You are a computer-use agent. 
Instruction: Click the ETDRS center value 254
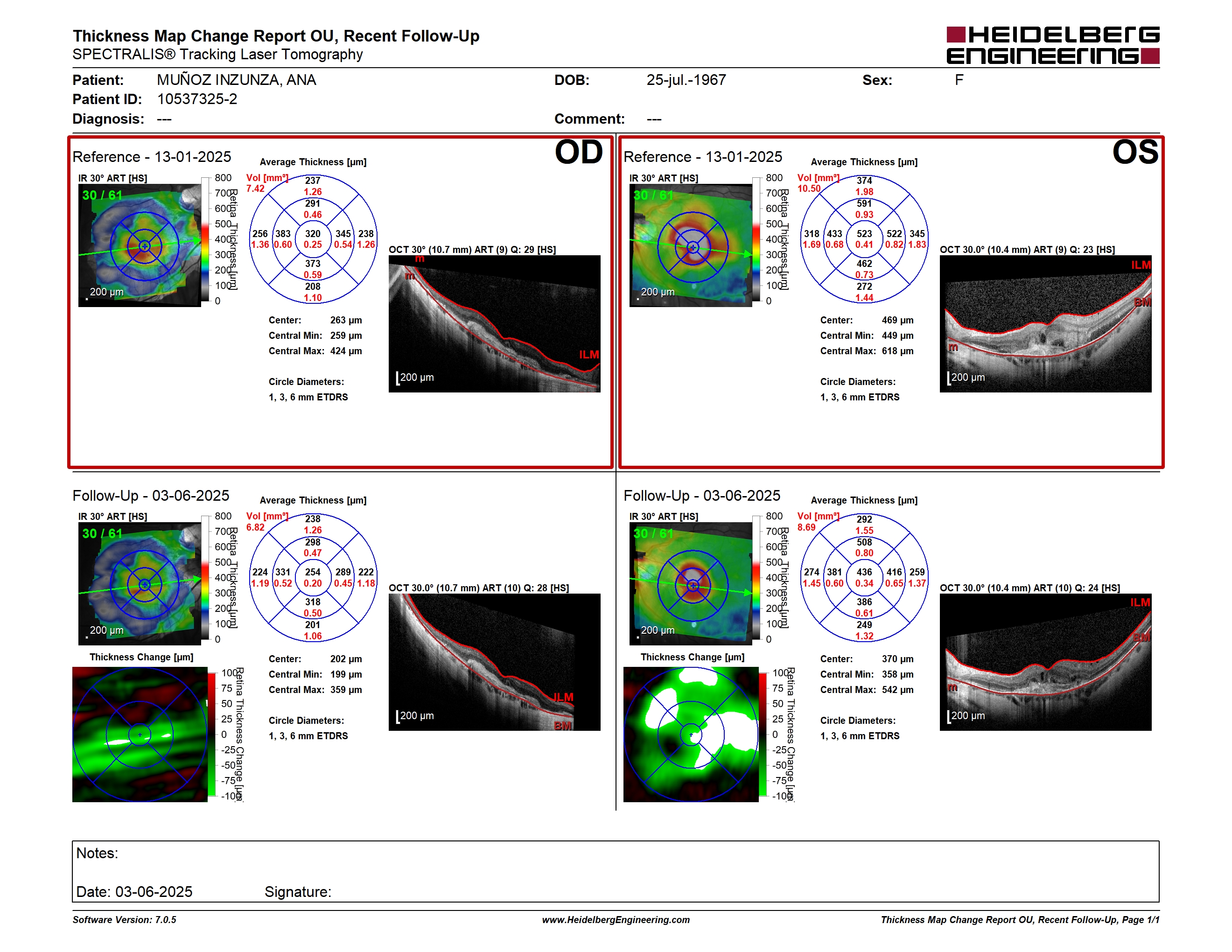pos(313,572)
